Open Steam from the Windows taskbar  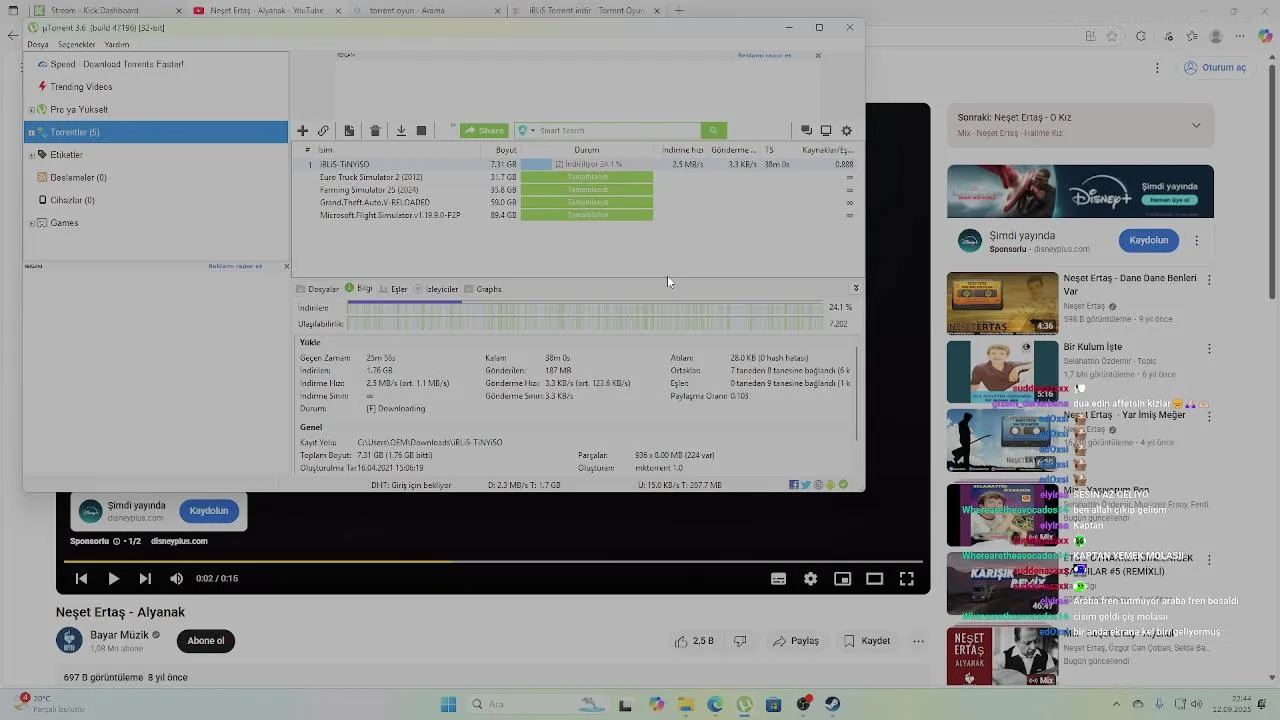[832, 705]
